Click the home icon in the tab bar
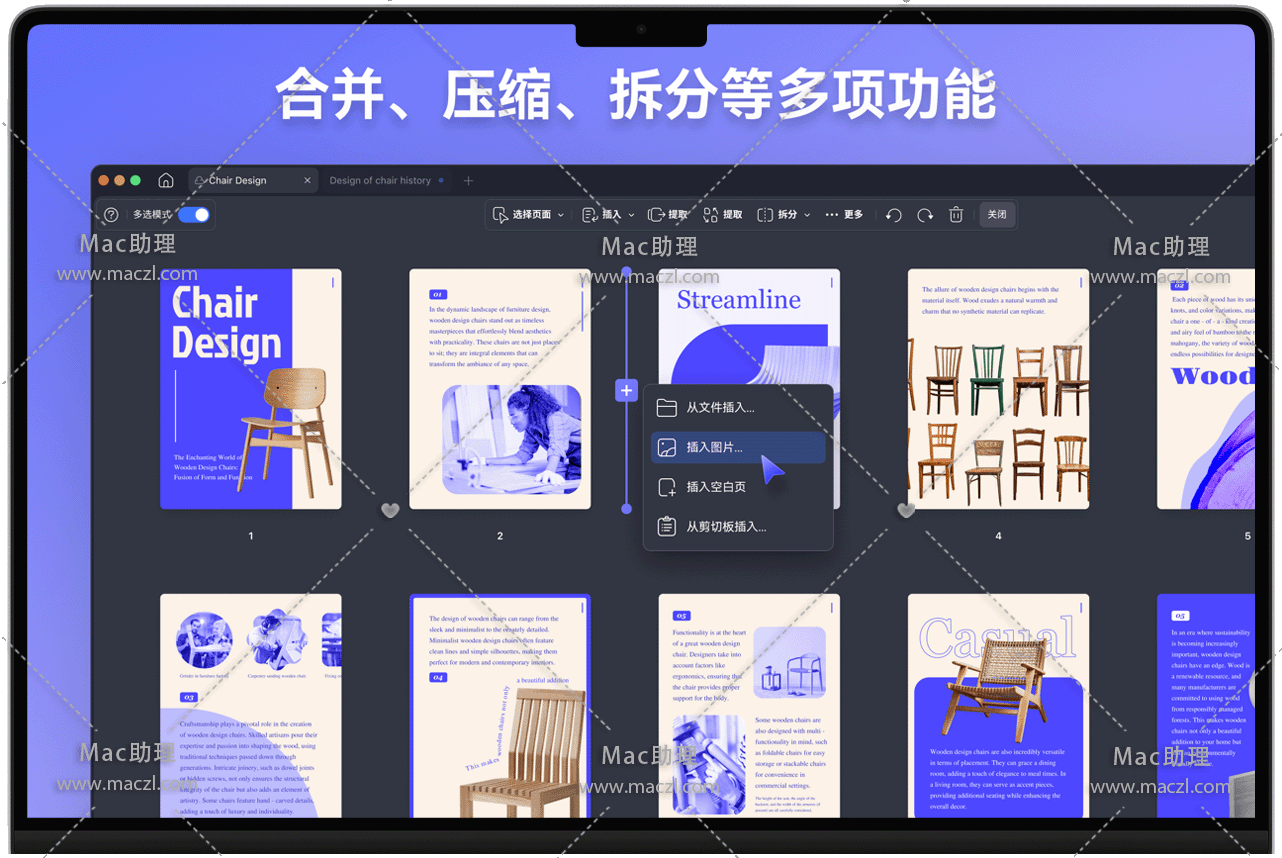1282x858 pixels. tap(166, 181)
